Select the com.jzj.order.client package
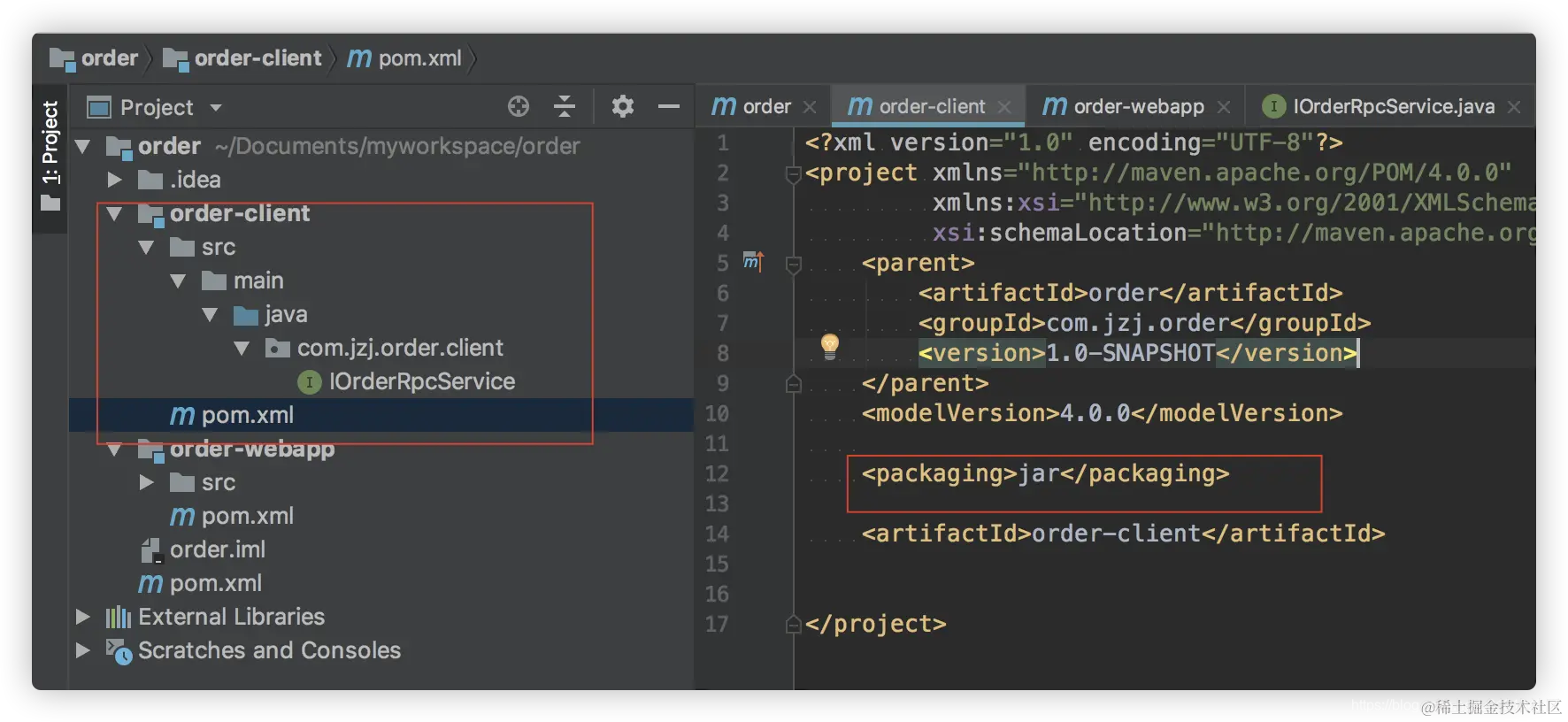Screen dimensions: 1568x722 [x=400, y=348]
